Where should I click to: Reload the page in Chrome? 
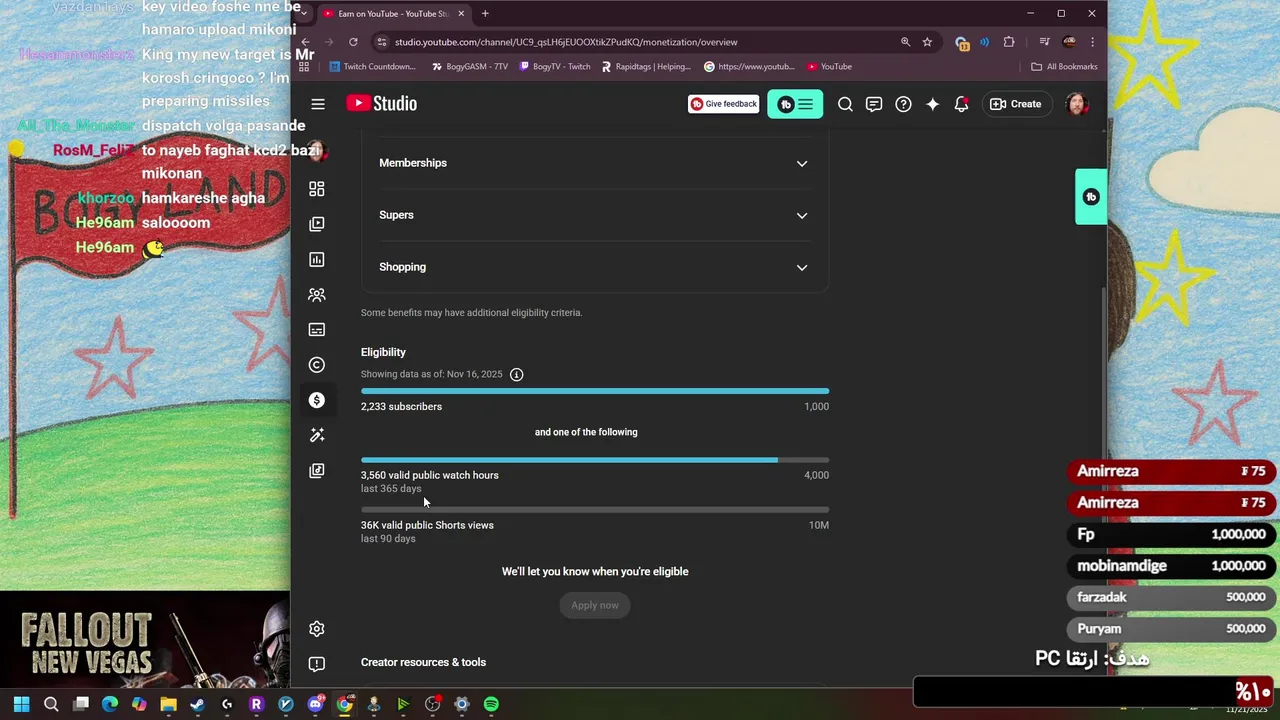(353, 42)
